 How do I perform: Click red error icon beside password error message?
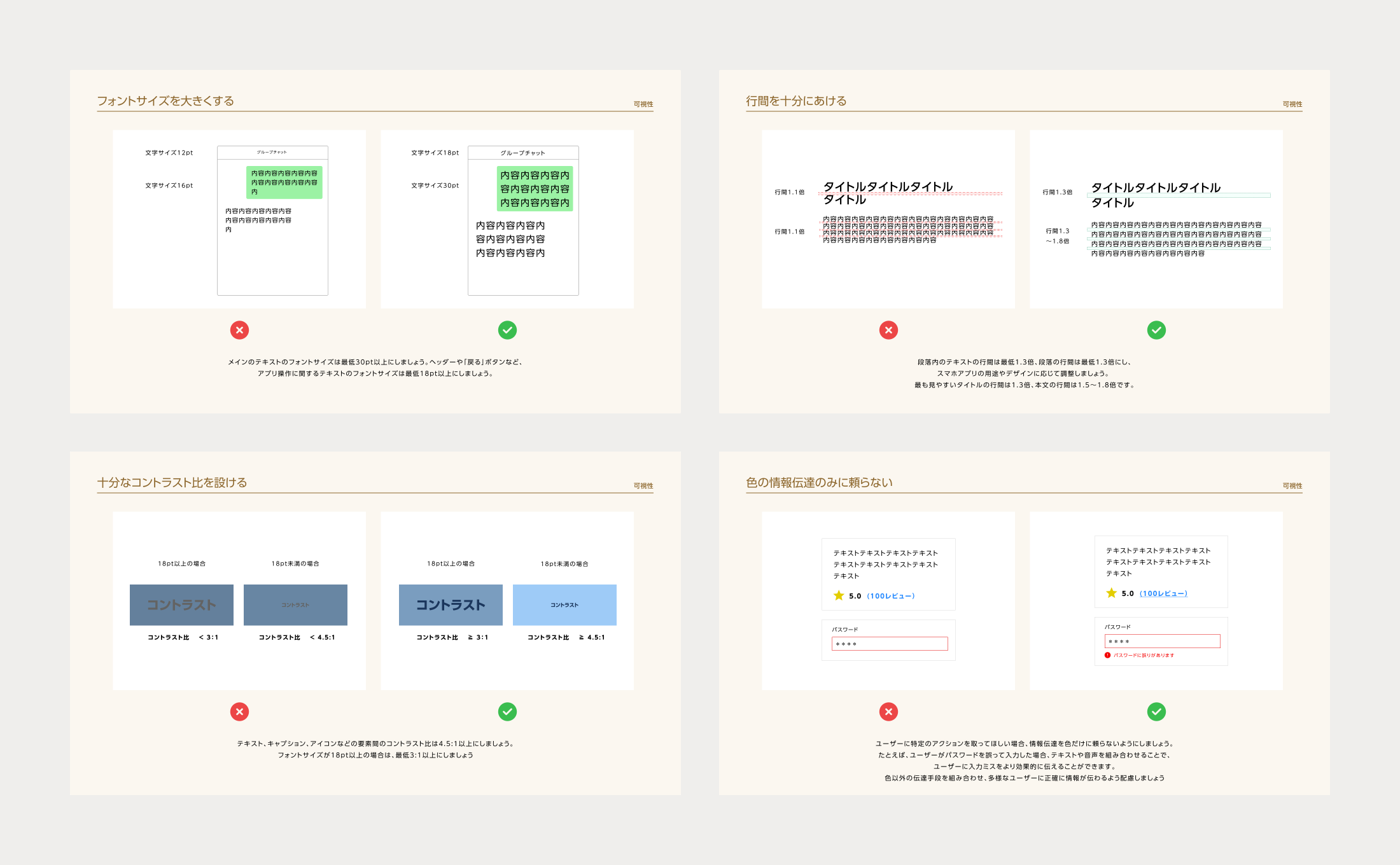pos(1107,655)
